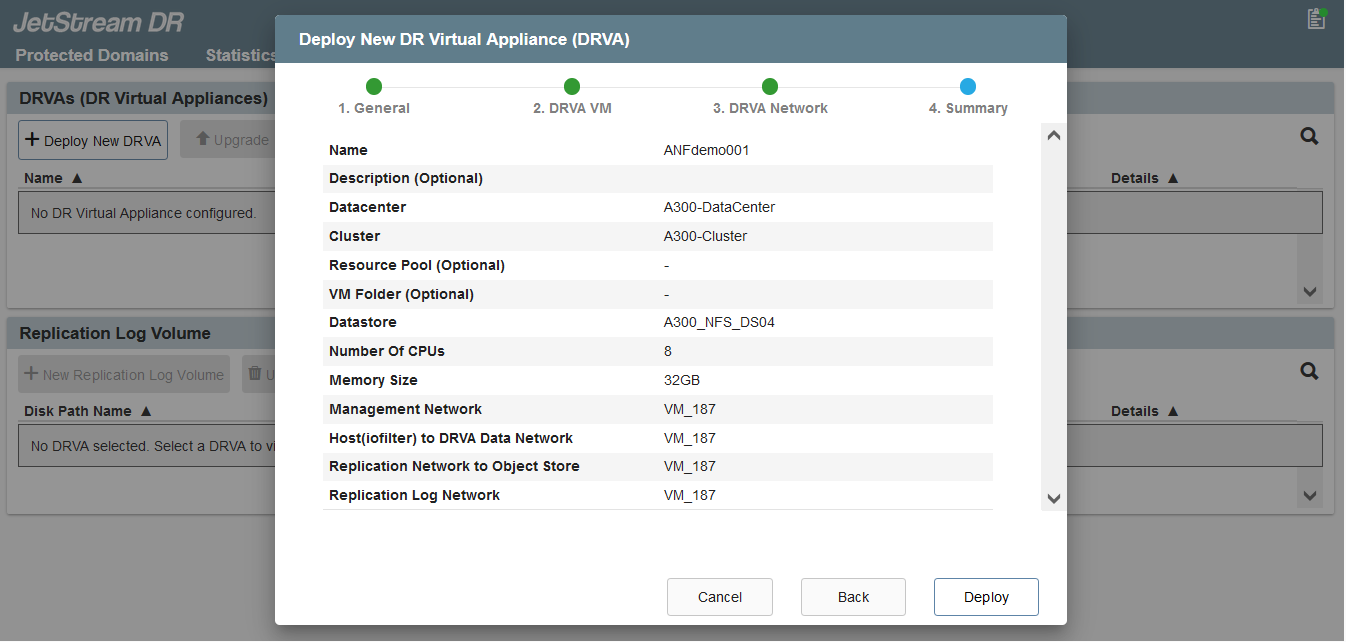Click the Back button in wizard
This screenshot has width=1346, height=642.
[x=853, y=597]
